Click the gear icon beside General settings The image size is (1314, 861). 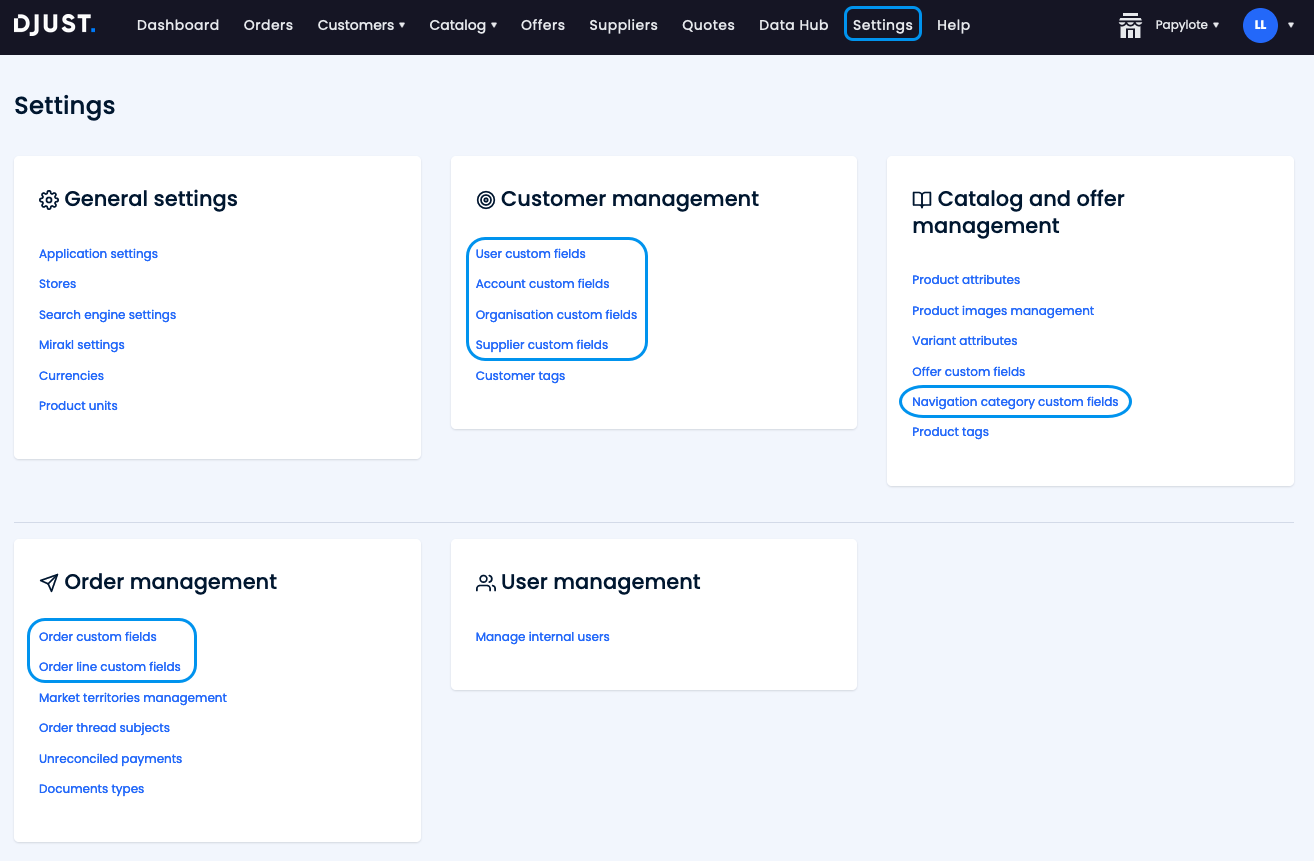click(x=48, y=199)
